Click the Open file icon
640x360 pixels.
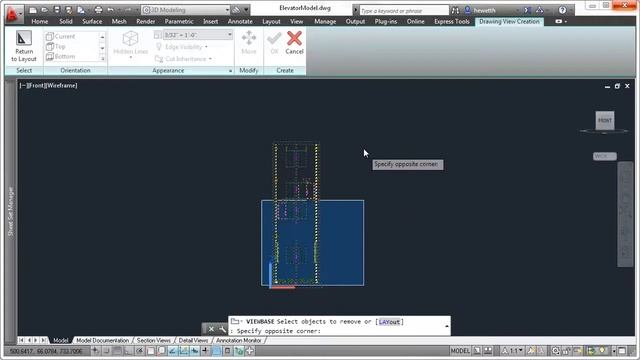tap(45, 10)
